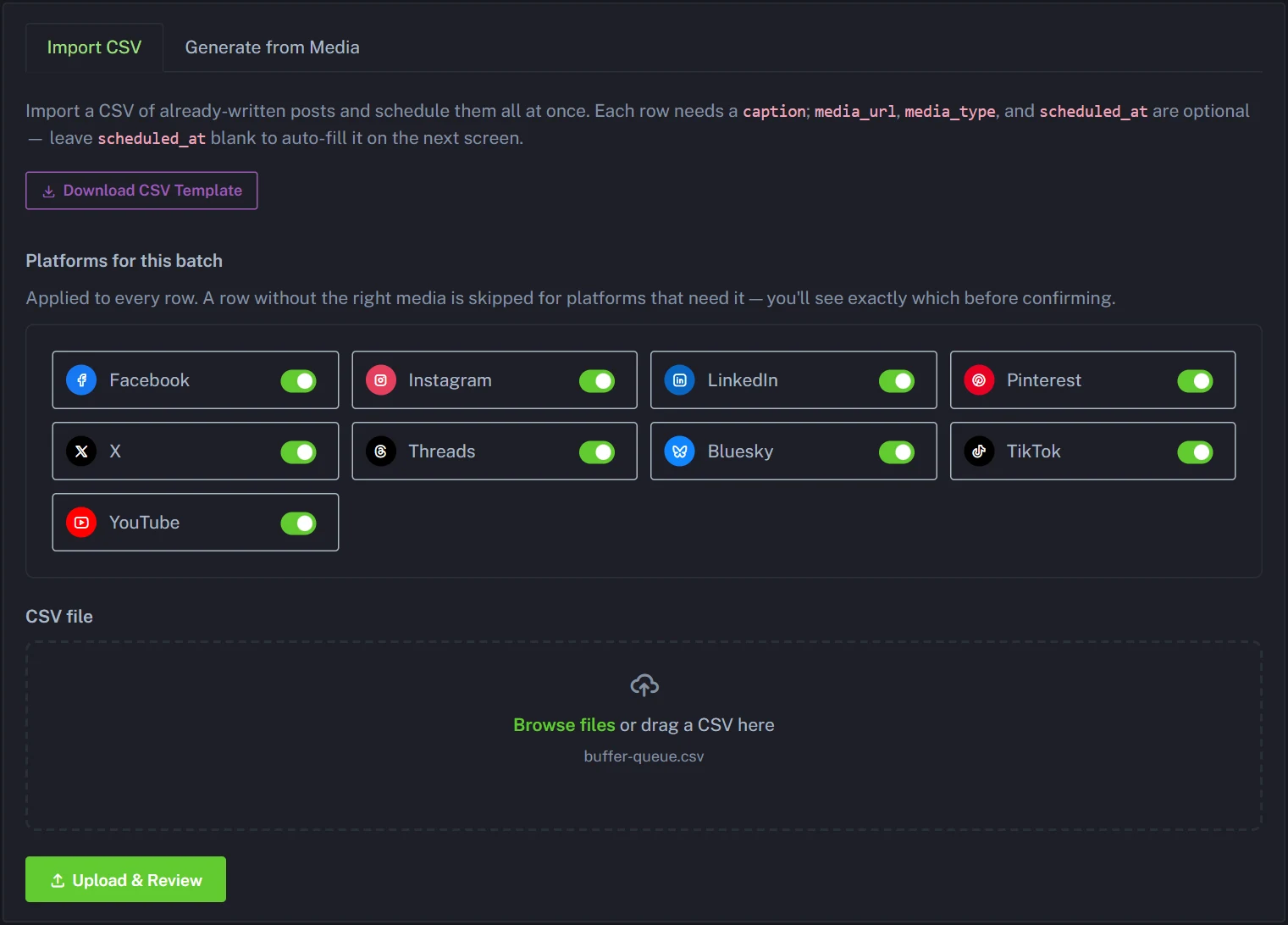Toggle the Bluesky switch
1288x925 pixels.
[x=897, y=452]
